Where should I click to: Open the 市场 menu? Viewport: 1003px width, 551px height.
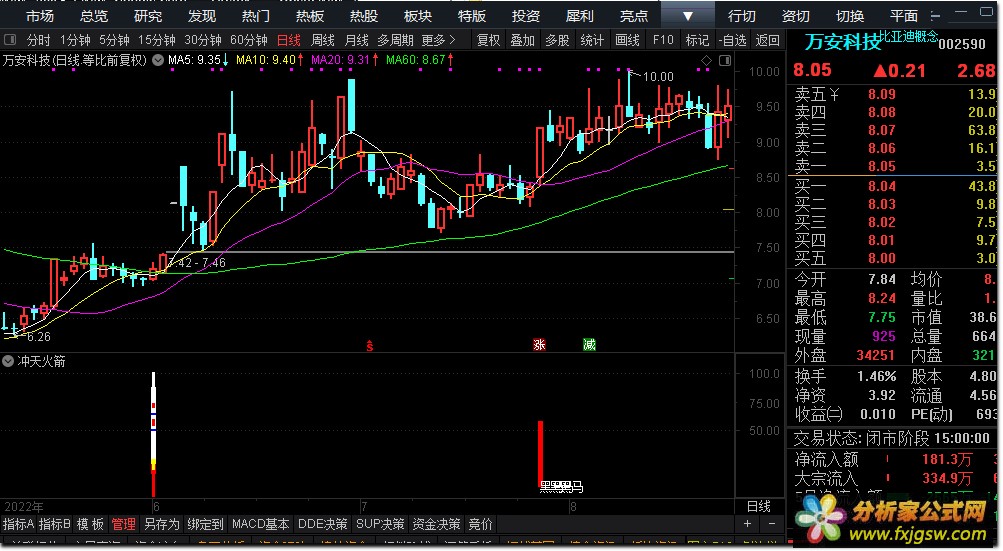pos(40,16)
